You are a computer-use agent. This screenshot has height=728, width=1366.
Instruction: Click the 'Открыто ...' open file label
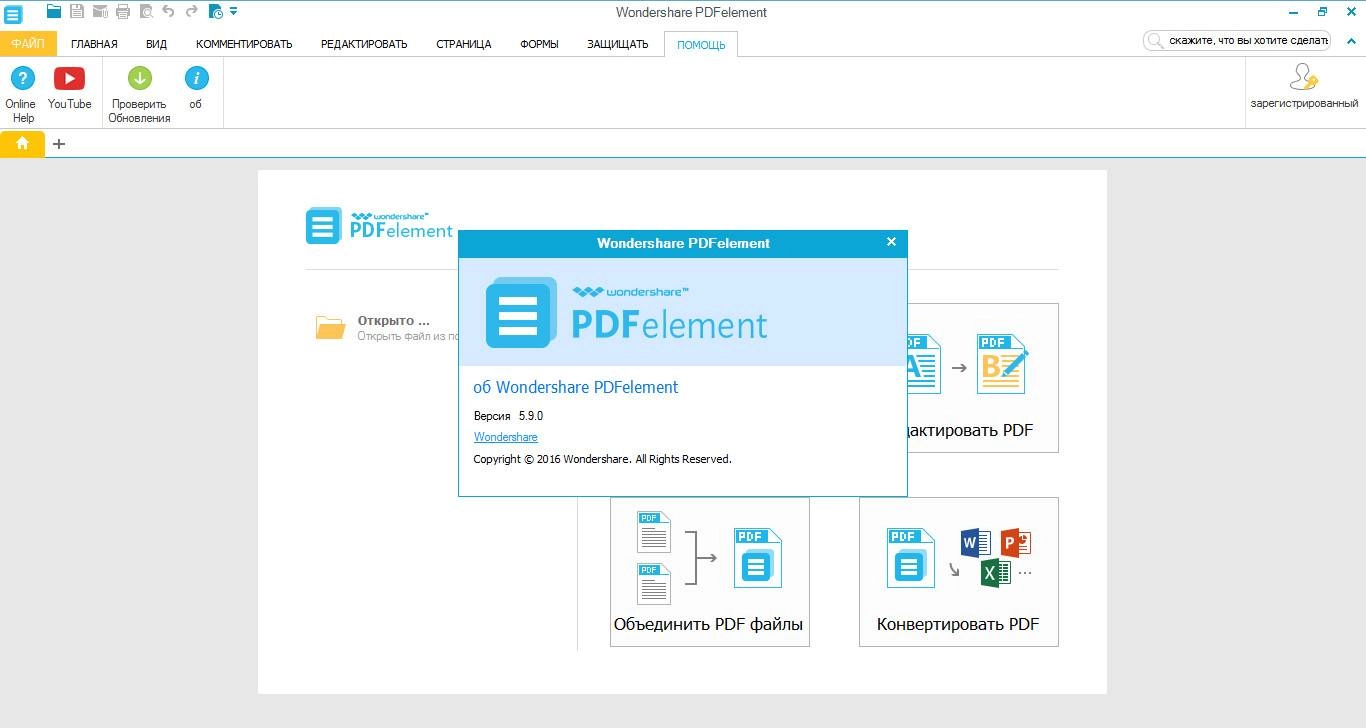point(394,321)
